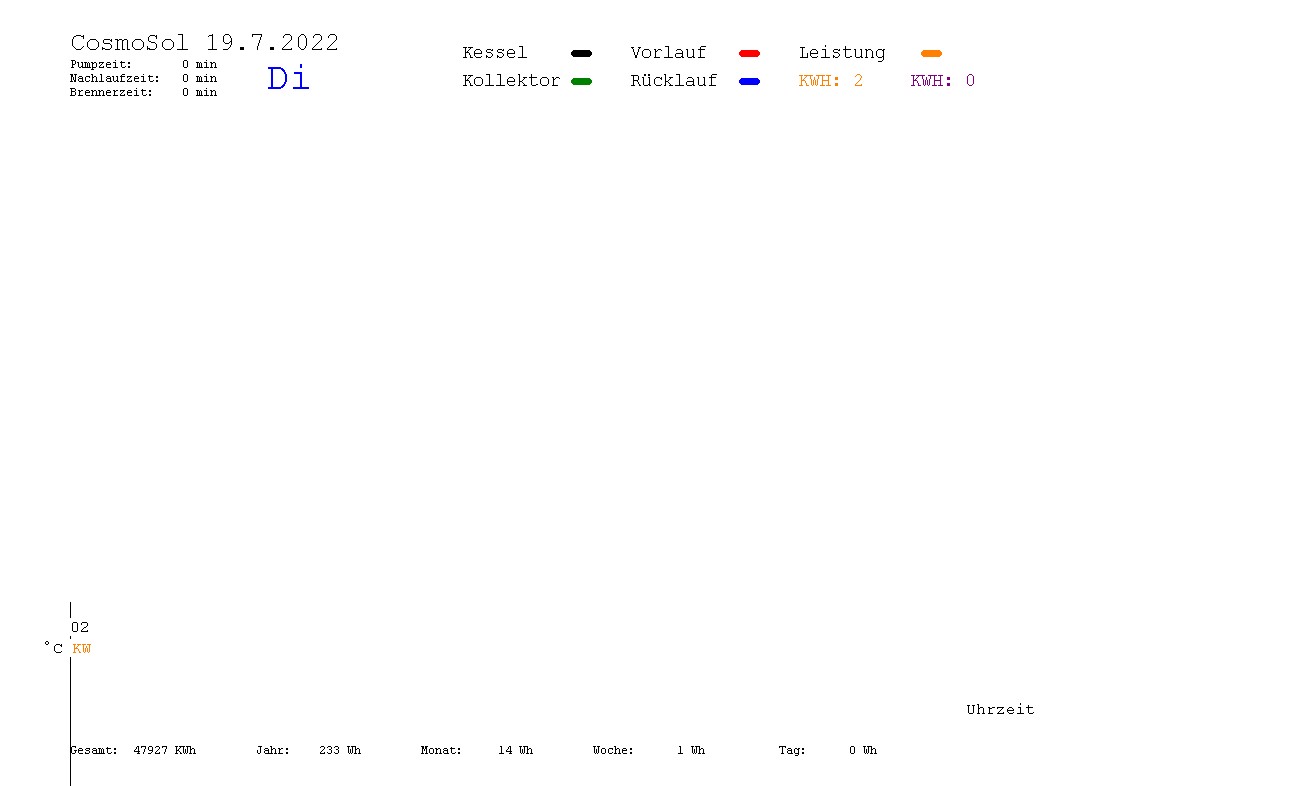Click the purple KWH: 0 value
Screen dimensions: 1314x786
click(942, 81)
